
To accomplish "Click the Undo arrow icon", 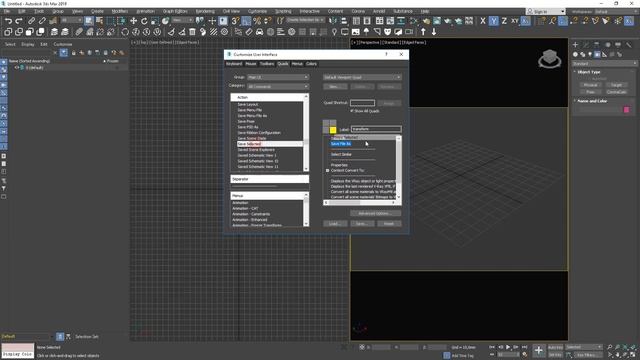I will tap(8, 21).
